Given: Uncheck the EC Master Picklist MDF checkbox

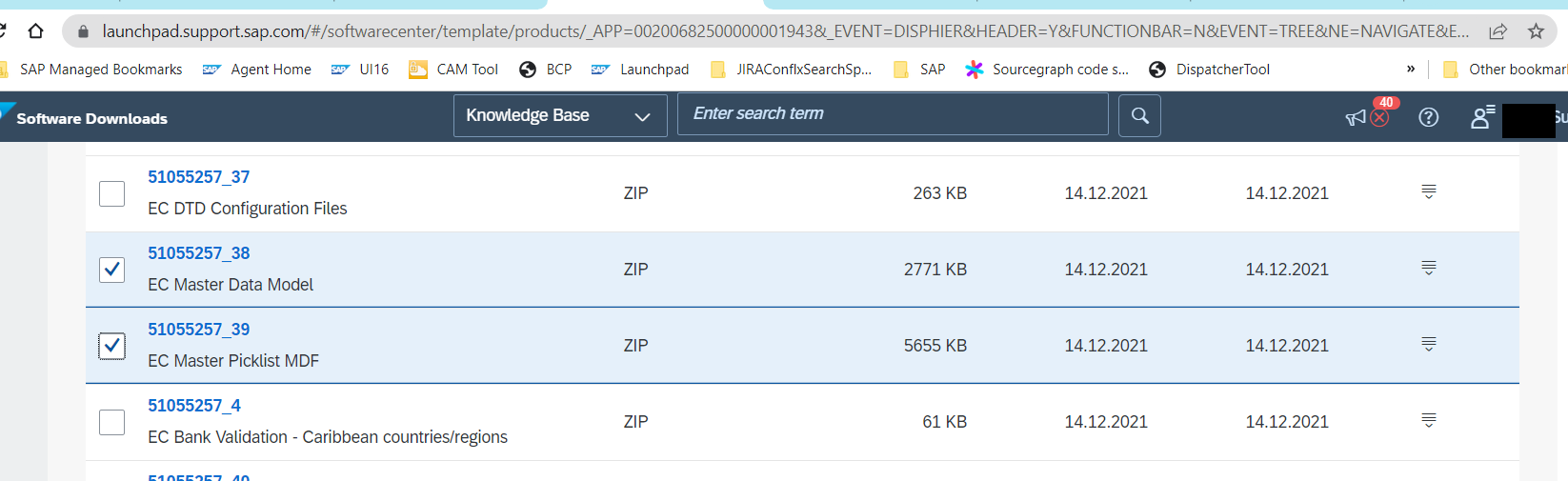Looking at the screenshot, I should point(111,346).
